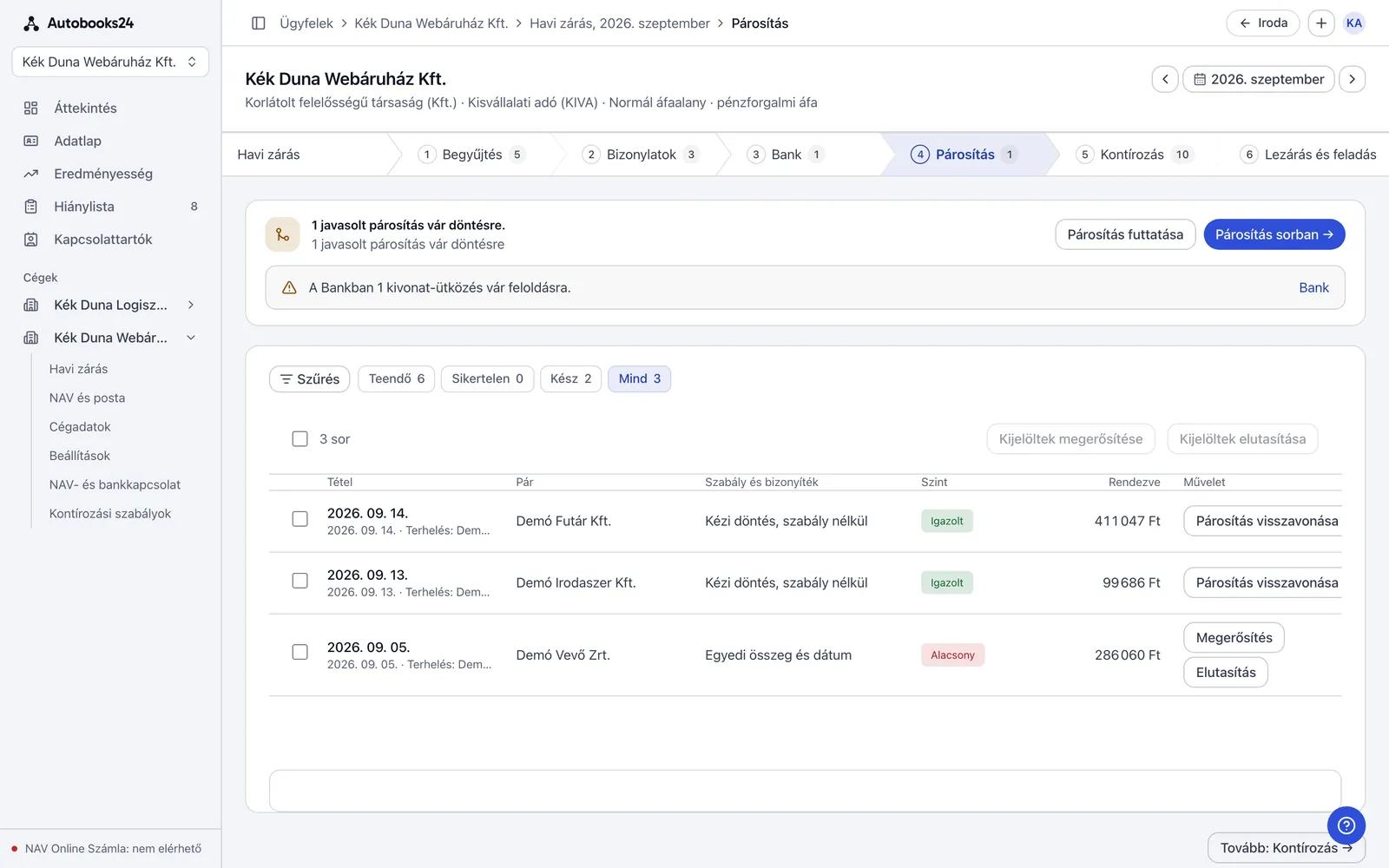Click the Párosítás sorban button
1389x868 pixels.
click(x=1274, y=234)
